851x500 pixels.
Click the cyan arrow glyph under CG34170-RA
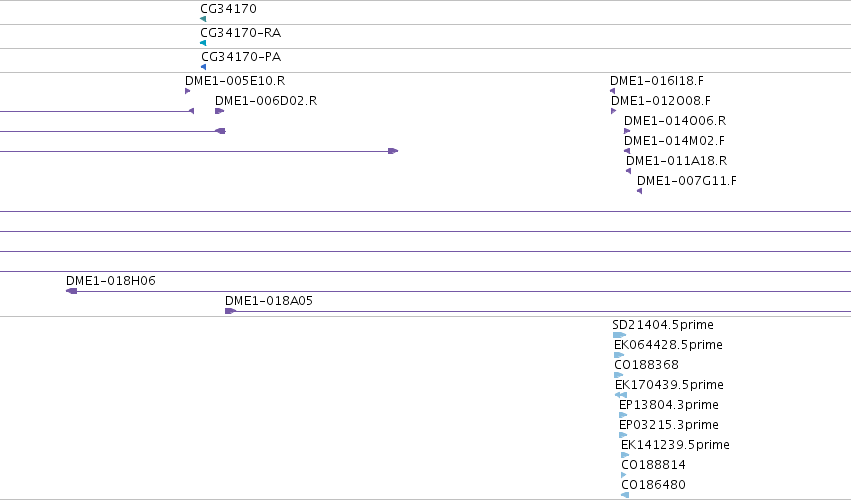pyautogui.click(x=203, y=43)
